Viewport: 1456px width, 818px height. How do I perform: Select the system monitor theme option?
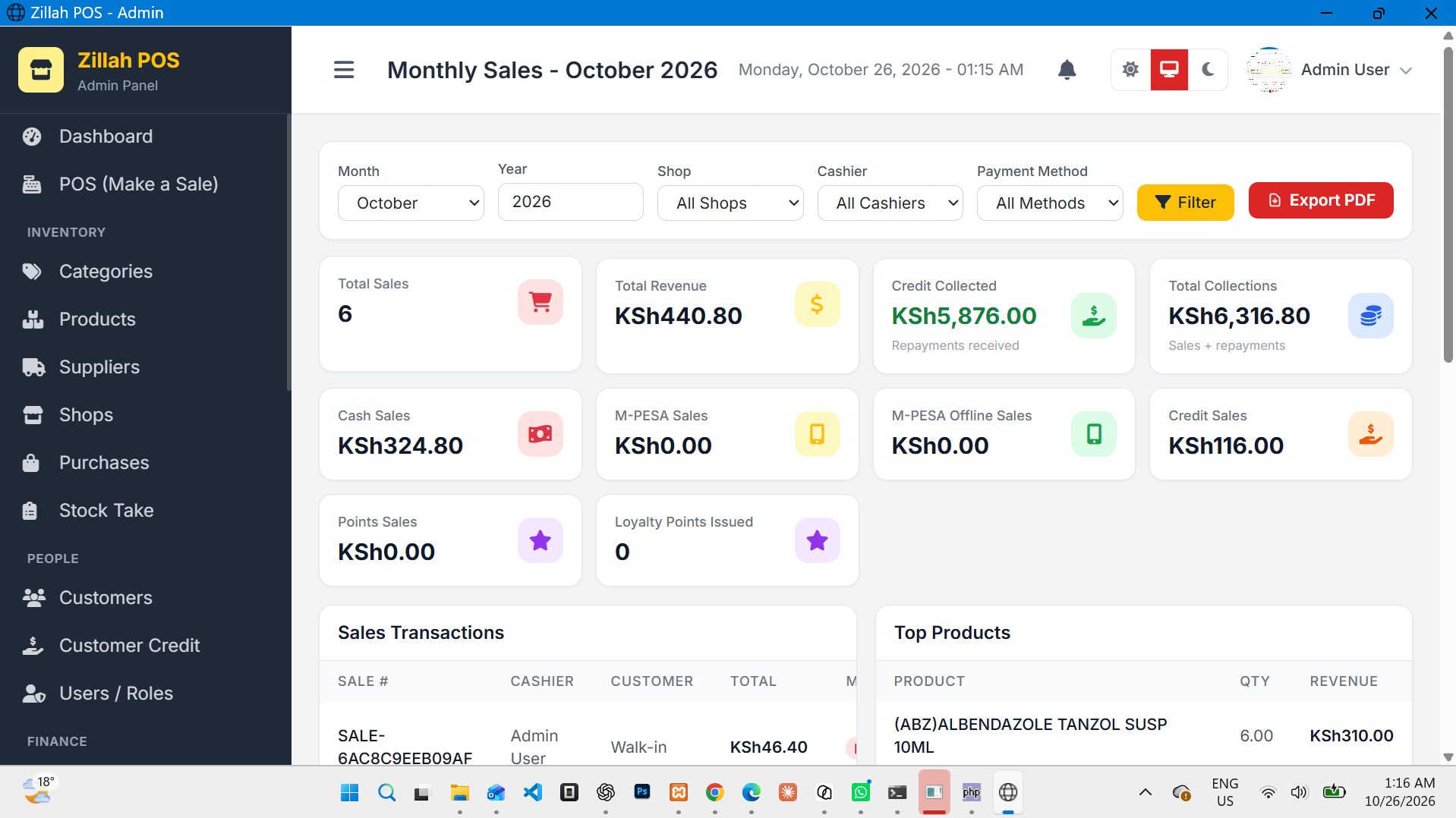pyautogui.click(x=1169, y=70)
